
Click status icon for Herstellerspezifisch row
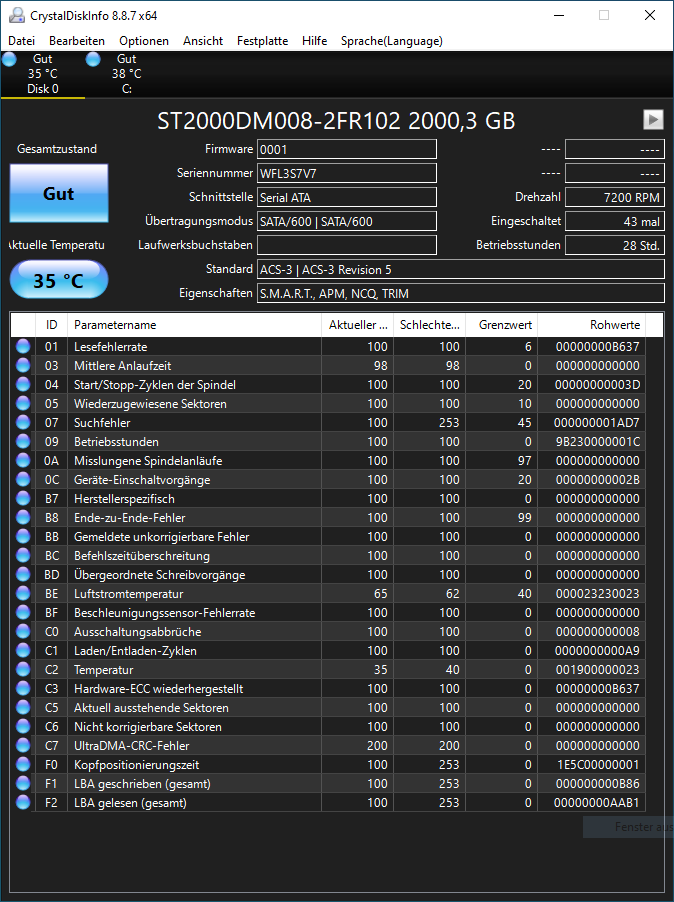tap(23, 498)
